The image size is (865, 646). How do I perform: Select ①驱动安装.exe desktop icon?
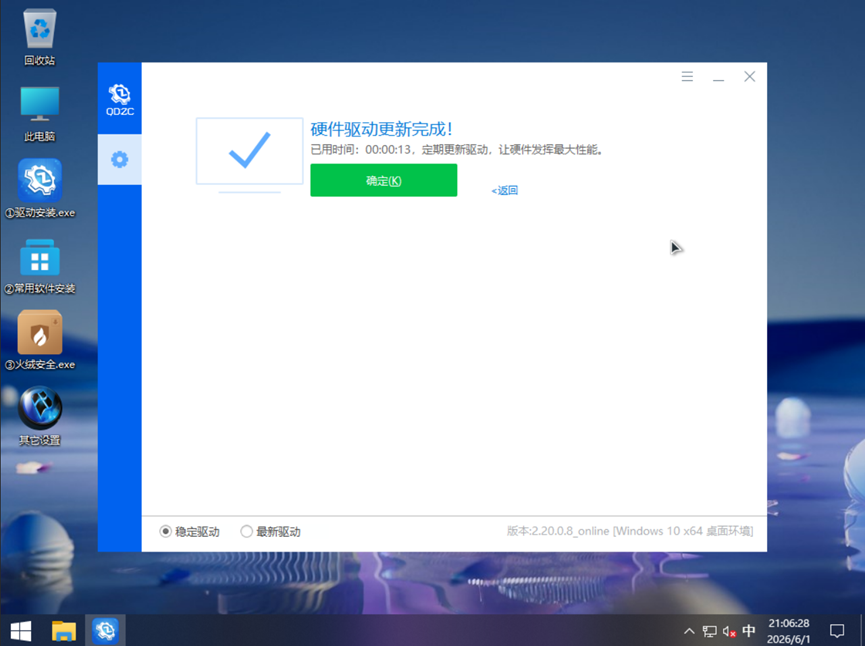coord(40,189)
